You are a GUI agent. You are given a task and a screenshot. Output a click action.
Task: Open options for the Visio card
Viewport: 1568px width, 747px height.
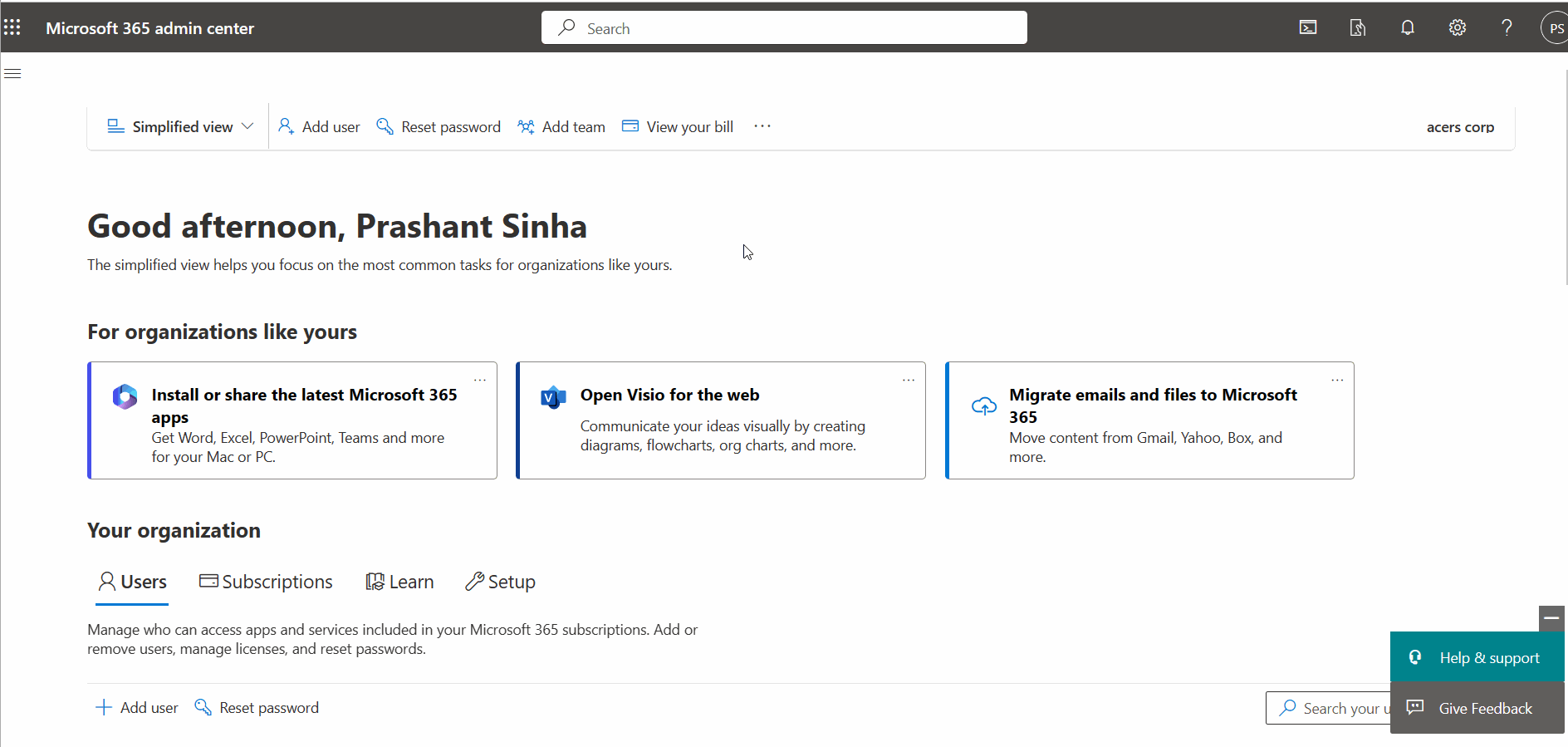(x=909, y=380)
